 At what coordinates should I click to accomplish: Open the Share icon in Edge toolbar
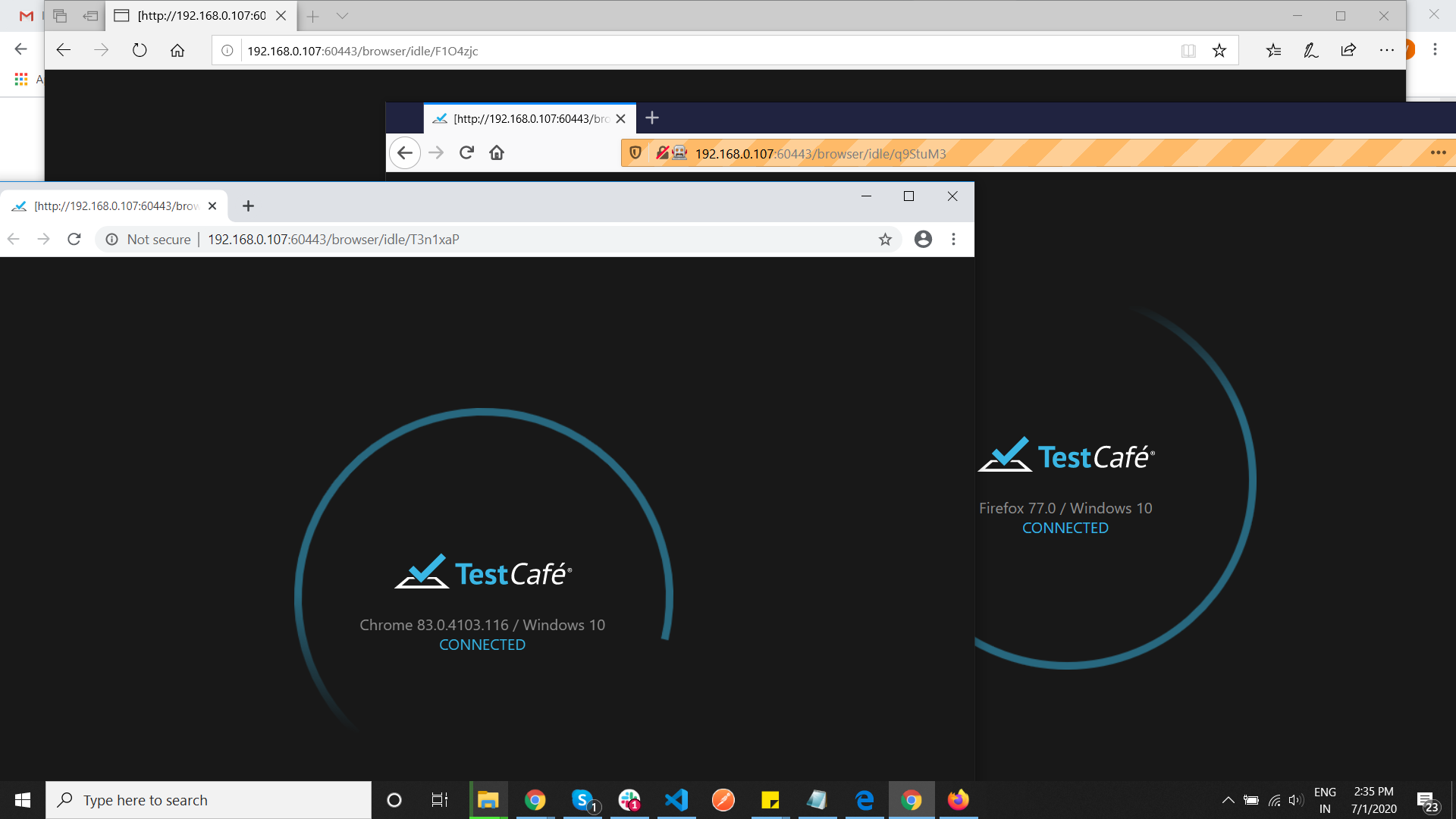click(1348, 50)
